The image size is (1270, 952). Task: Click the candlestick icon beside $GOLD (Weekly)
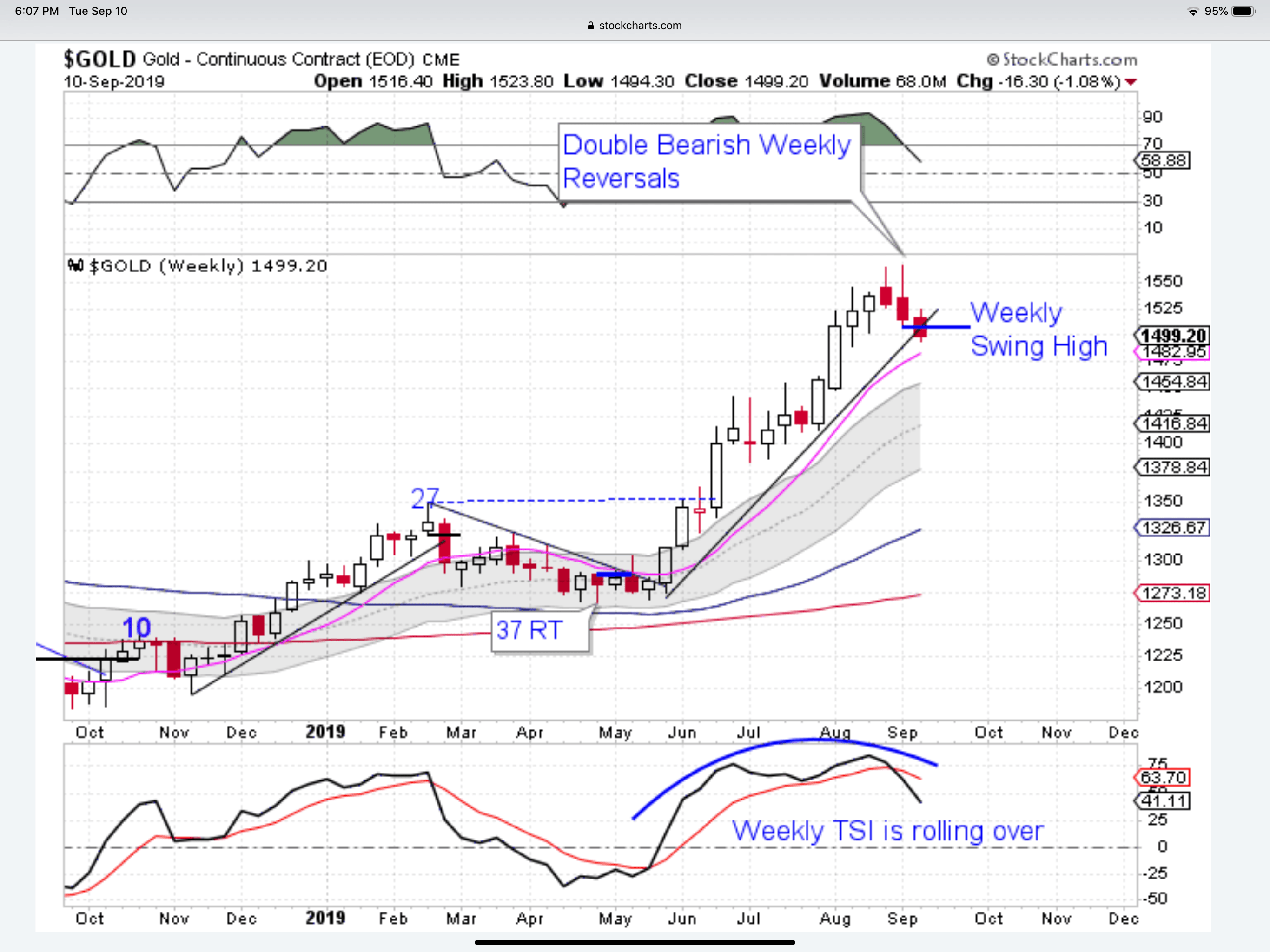click(x=75, y=265)
